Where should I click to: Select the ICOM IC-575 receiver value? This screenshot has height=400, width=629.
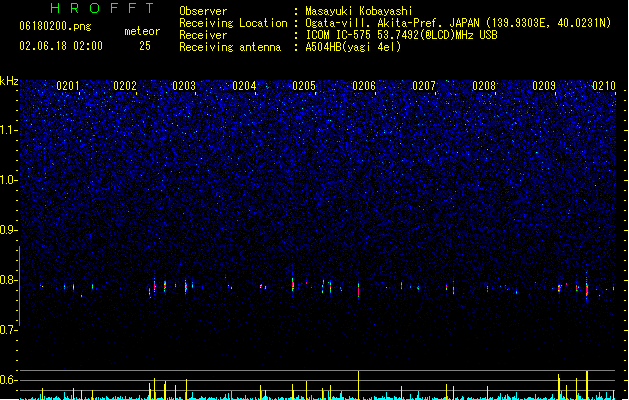click(x=402, y=35)
